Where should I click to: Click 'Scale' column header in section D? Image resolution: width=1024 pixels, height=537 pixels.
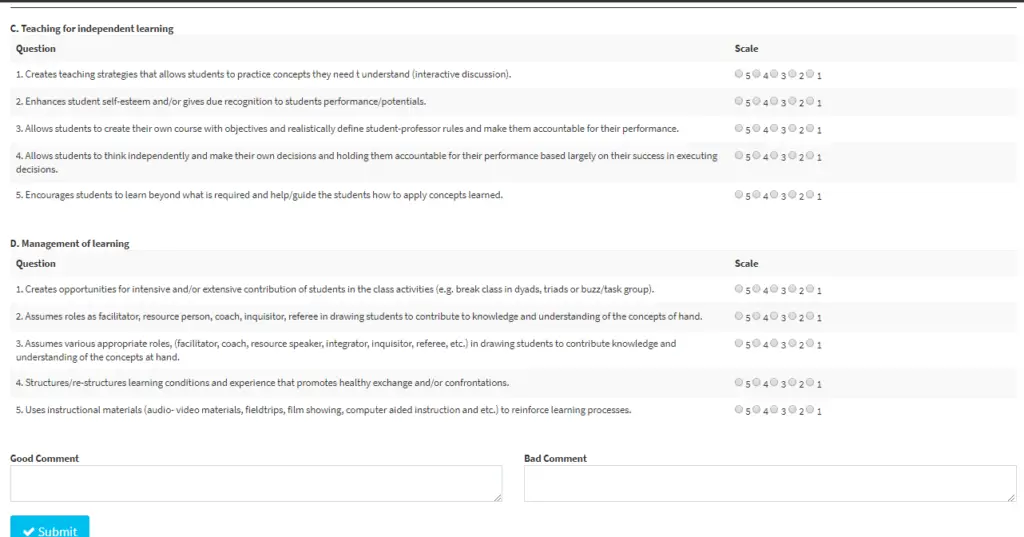pos(746,263)
